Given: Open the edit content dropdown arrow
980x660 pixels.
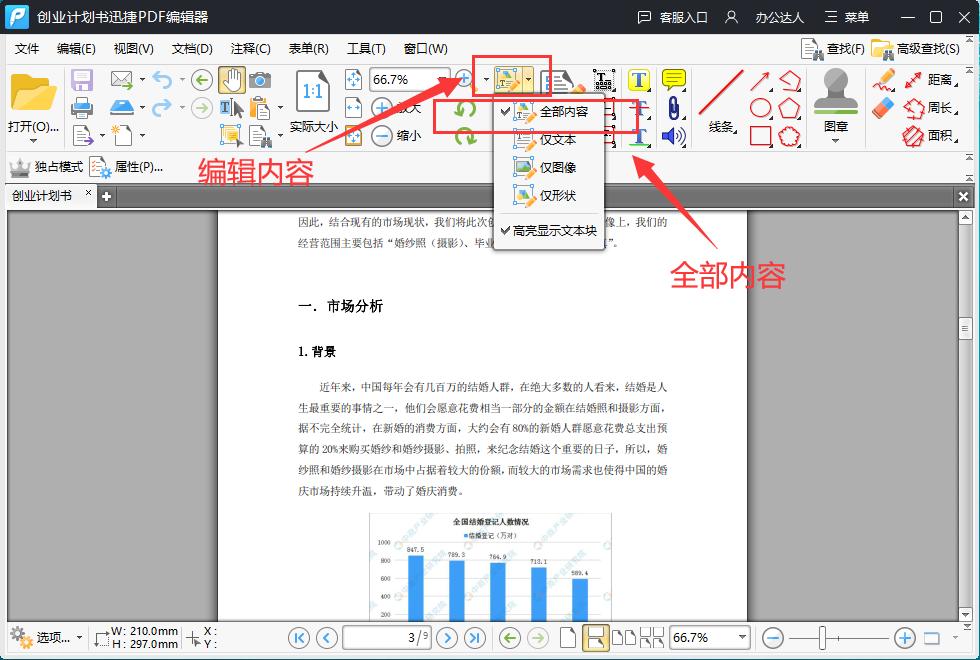Looking at the screenshot, I should [x=530, y=78].
